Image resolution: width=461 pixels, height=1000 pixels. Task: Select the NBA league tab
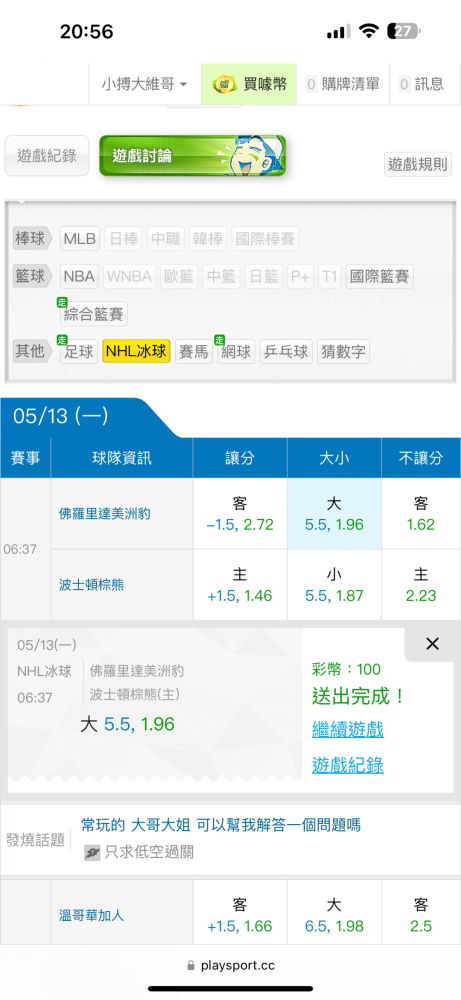(79, 277)
